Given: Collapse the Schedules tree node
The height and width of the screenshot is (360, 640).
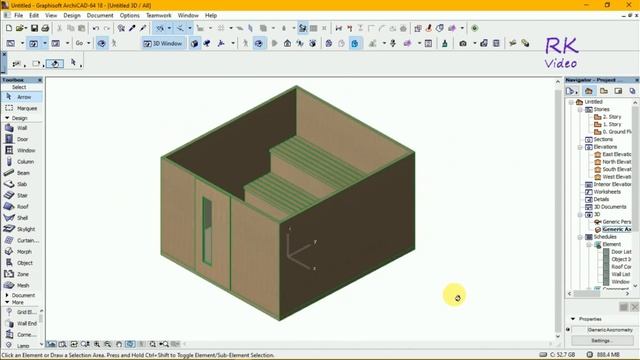Looking at the screenshot, I should [x=580, y=237].
